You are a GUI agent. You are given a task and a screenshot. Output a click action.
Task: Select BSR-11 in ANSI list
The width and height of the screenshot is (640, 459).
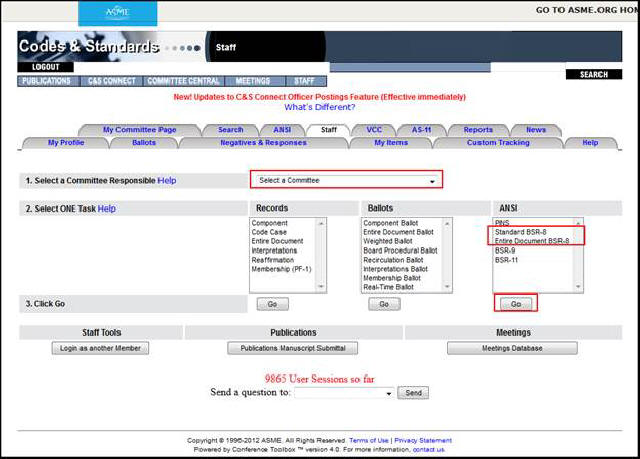click(x=506, y=260)
